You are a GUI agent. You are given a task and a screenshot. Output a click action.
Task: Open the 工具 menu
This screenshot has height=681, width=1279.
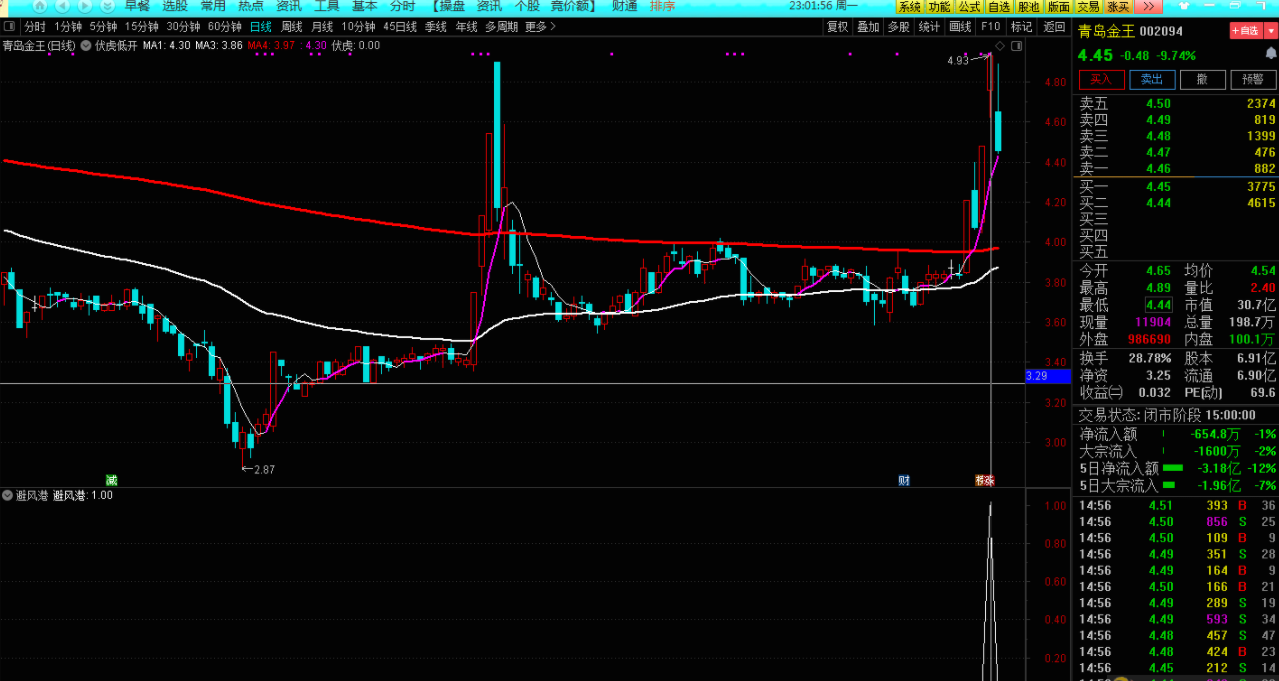point(327,6)
